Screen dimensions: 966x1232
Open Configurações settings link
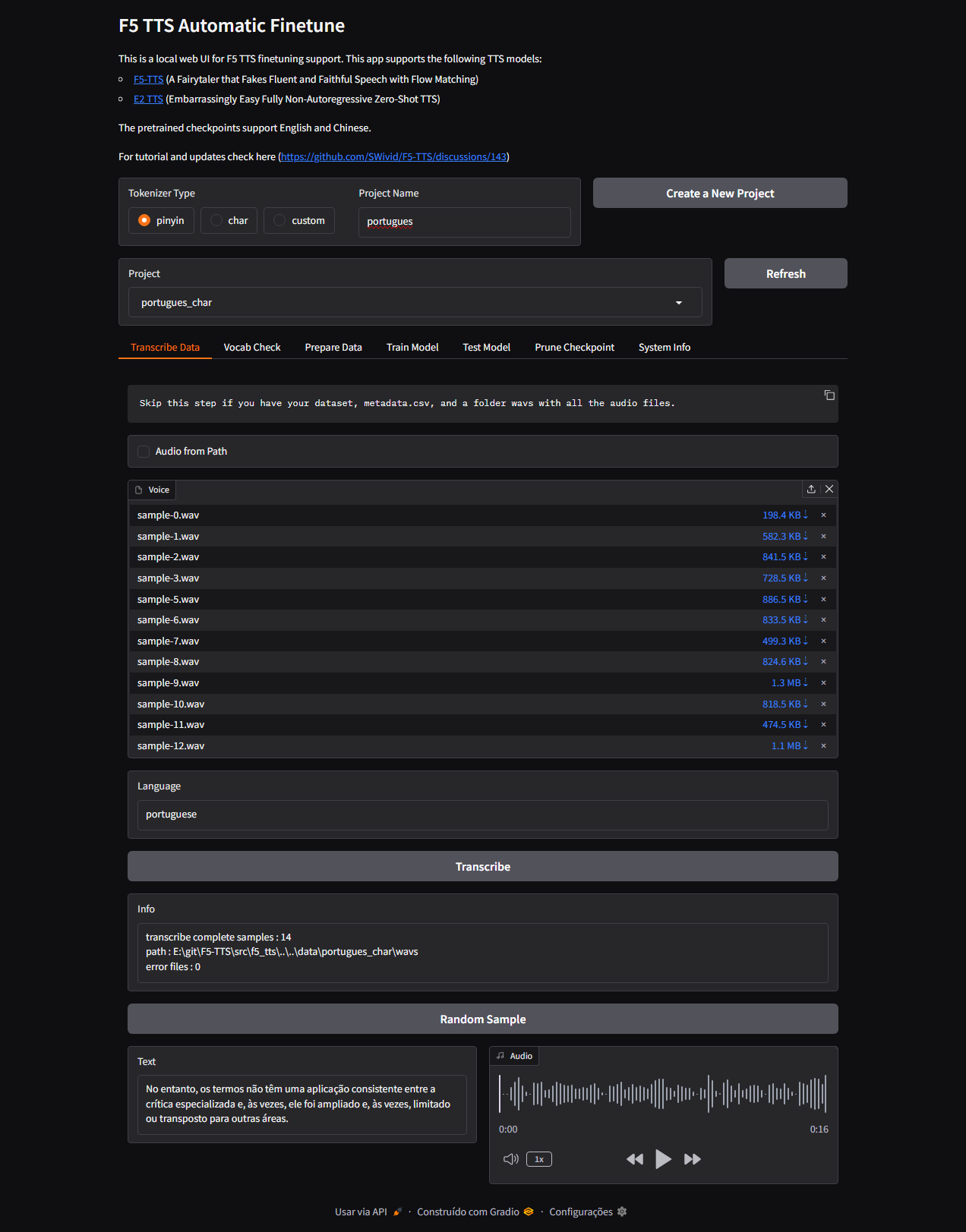click(x=588, y=1212)
